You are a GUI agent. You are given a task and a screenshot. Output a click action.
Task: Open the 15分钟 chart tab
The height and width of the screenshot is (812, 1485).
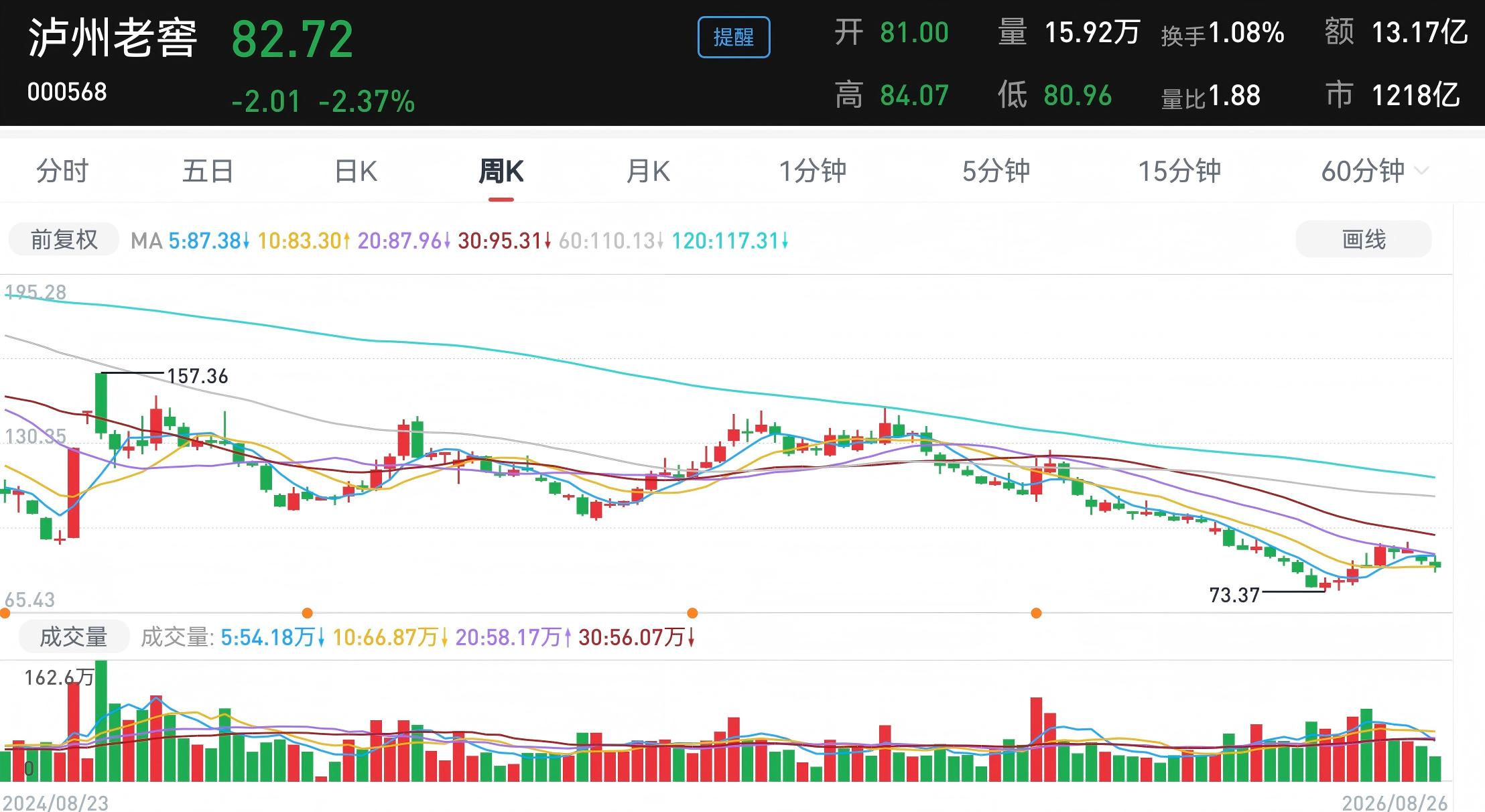click(1179, 172)
